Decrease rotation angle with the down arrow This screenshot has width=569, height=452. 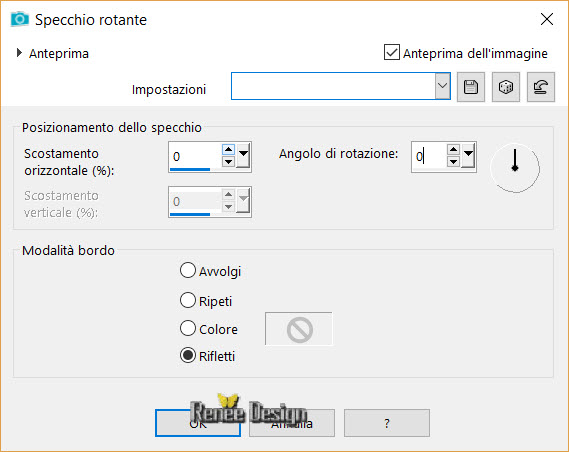click(x=453, y=161)
